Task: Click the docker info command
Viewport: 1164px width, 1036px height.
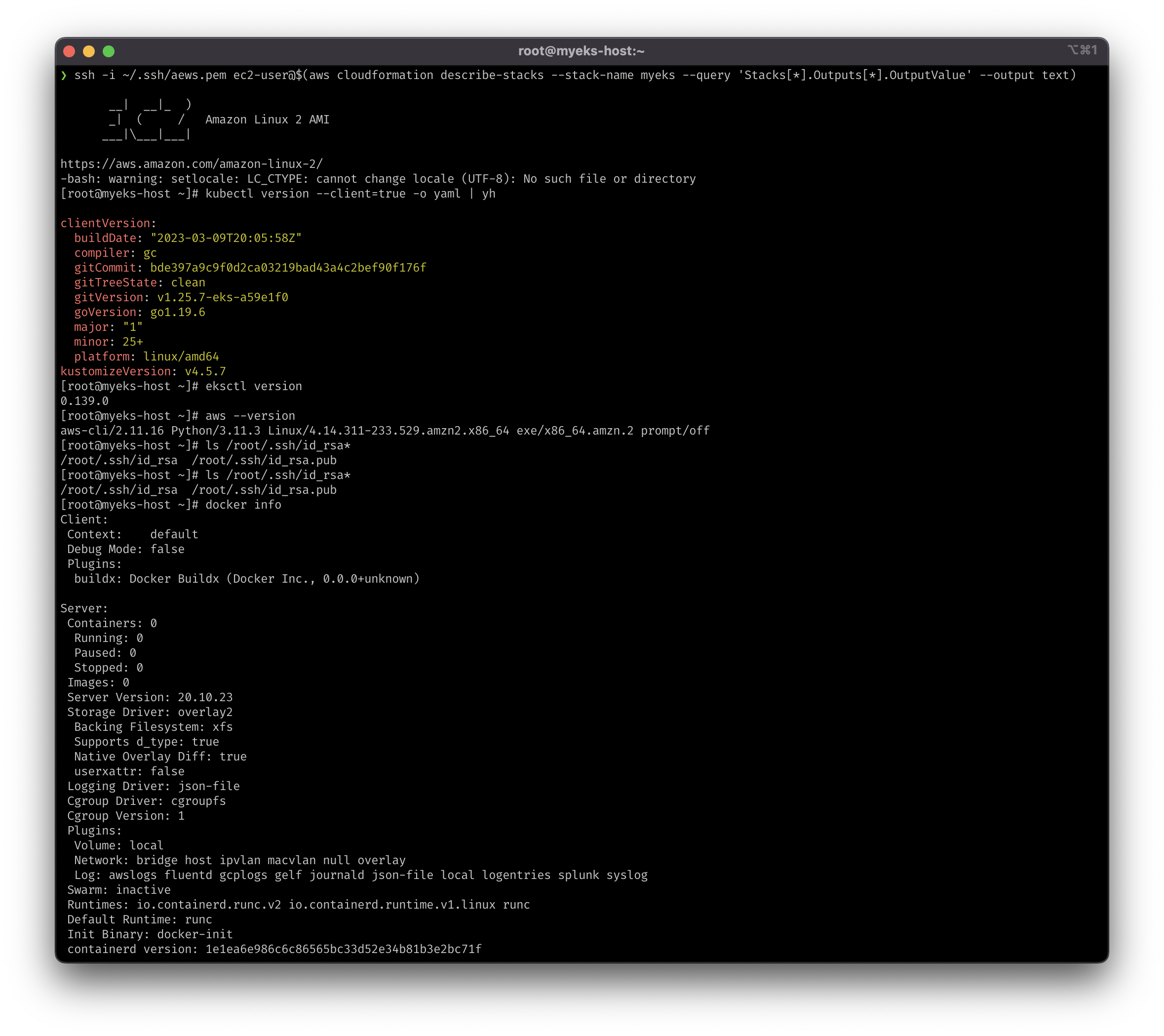Action: [243, 505]
